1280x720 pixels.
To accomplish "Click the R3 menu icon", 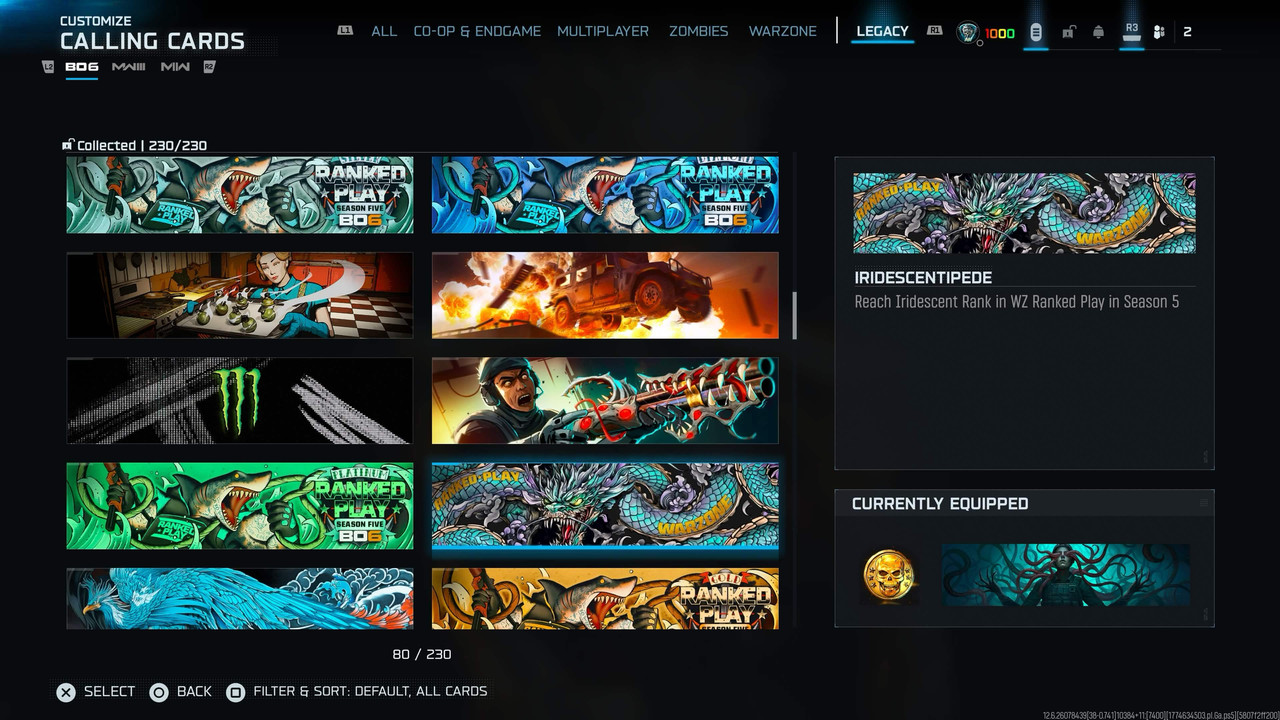I will click(x=1131, y=31).
